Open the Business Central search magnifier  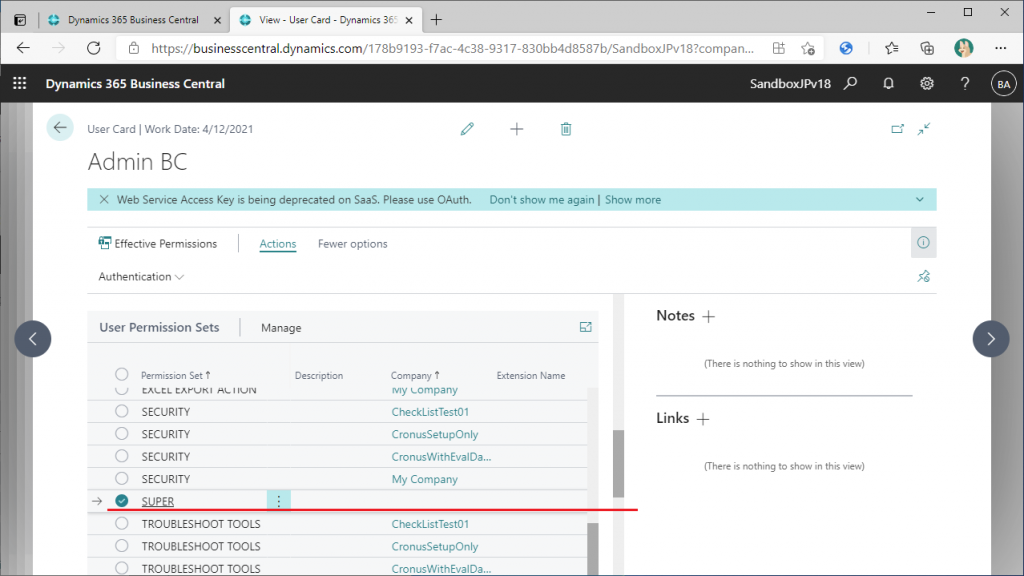point(850,84)
